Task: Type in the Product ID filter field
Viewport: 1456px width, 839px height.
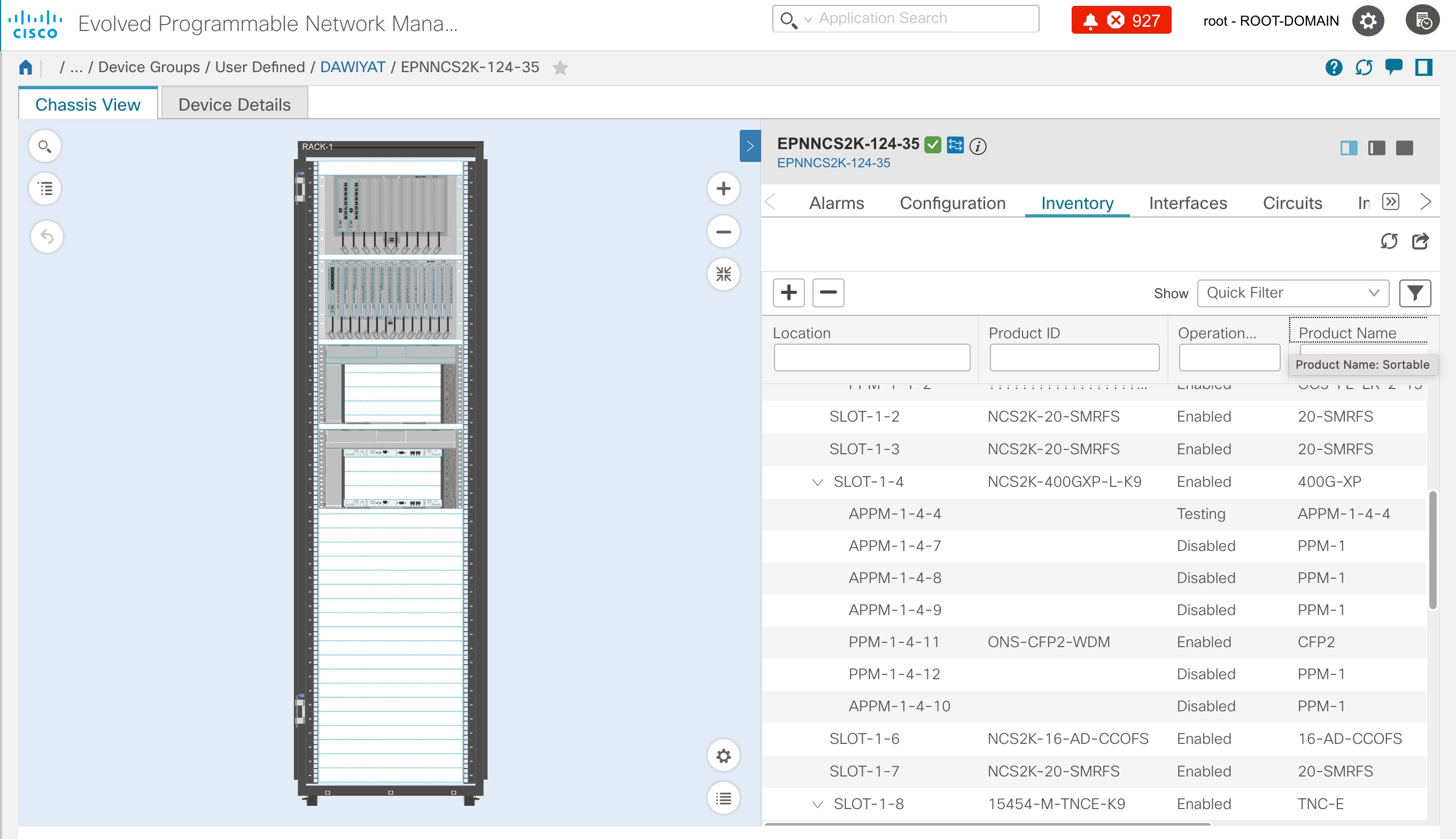Action: pos(1074,358)
